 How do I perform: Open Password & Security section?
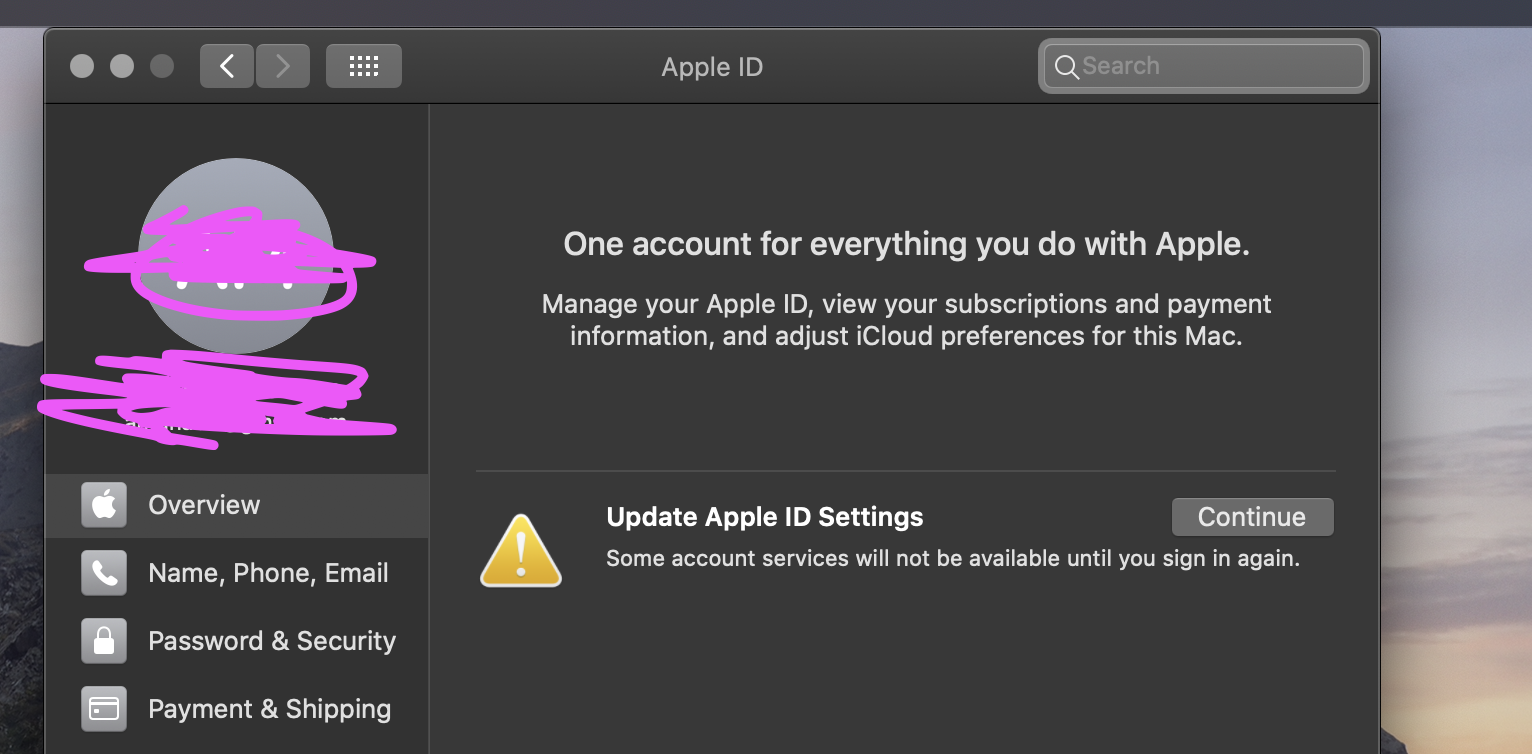click(237, 641)
